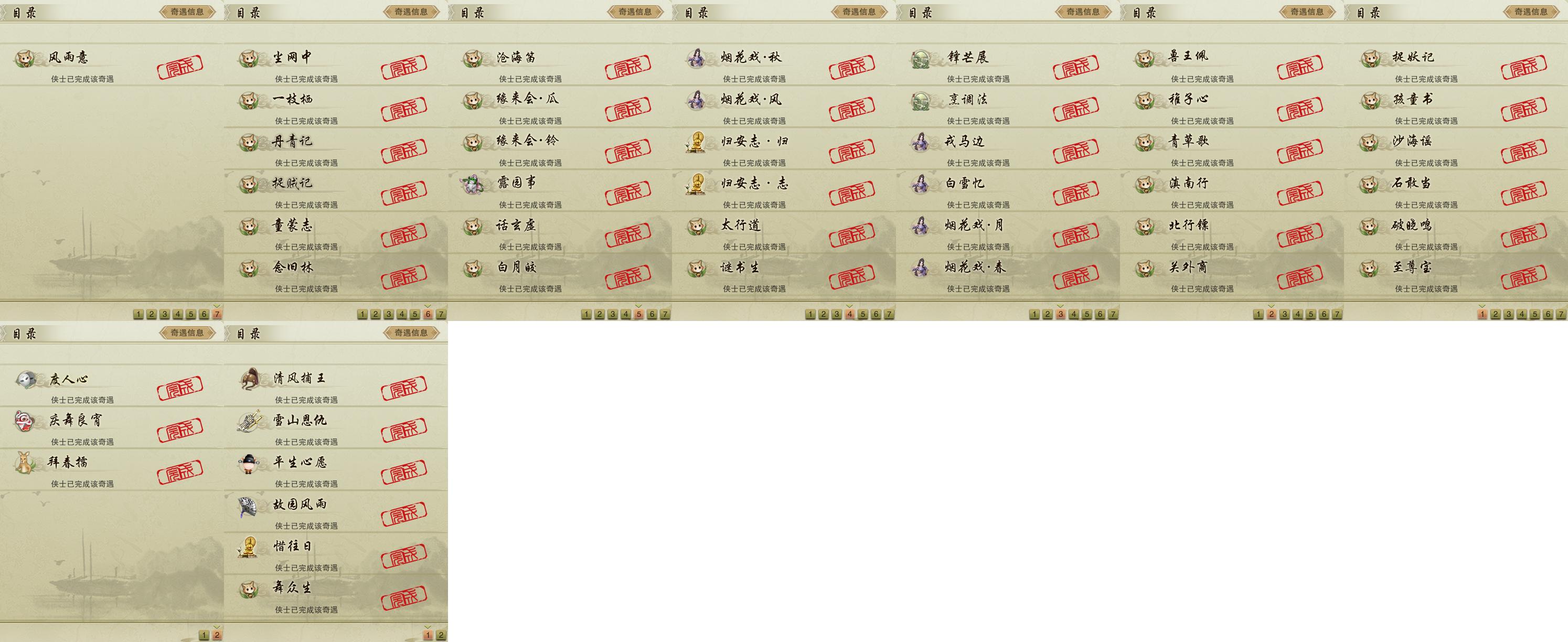Click the horse icon beside 清风捕王
1568x642 pixels.
(x=250, y=379)
